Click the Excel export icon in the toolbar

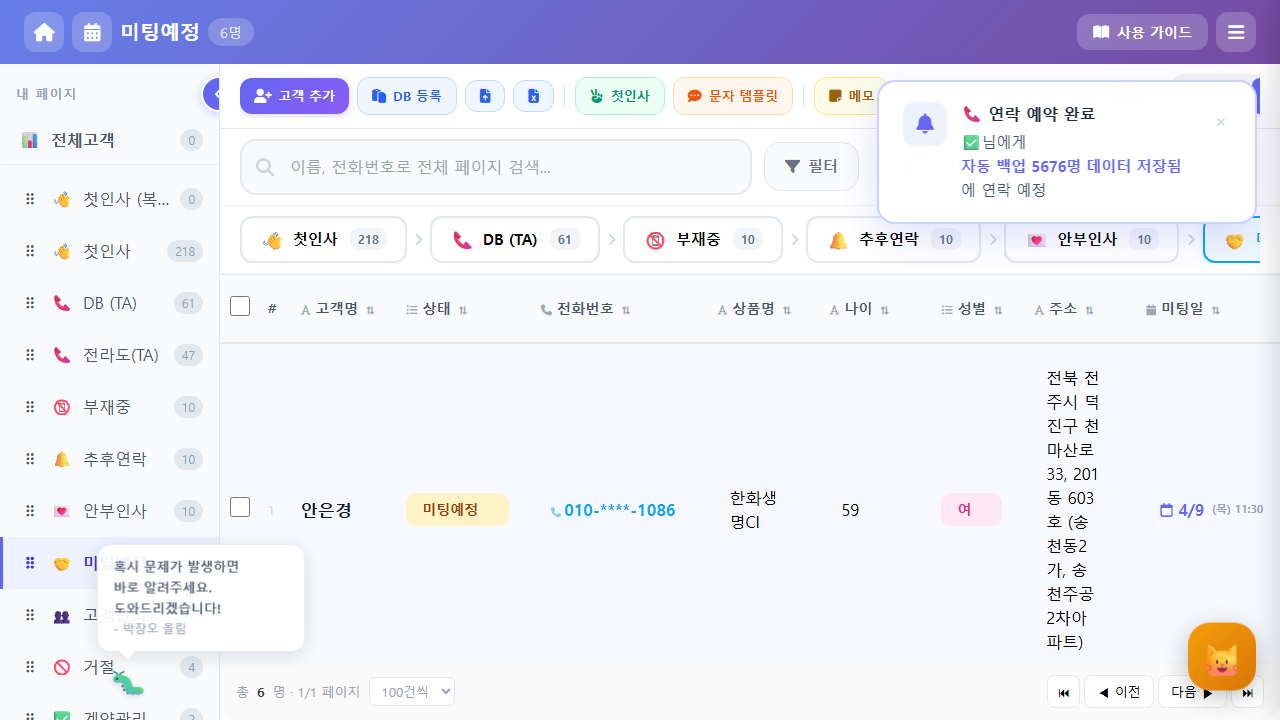[533, 95]
